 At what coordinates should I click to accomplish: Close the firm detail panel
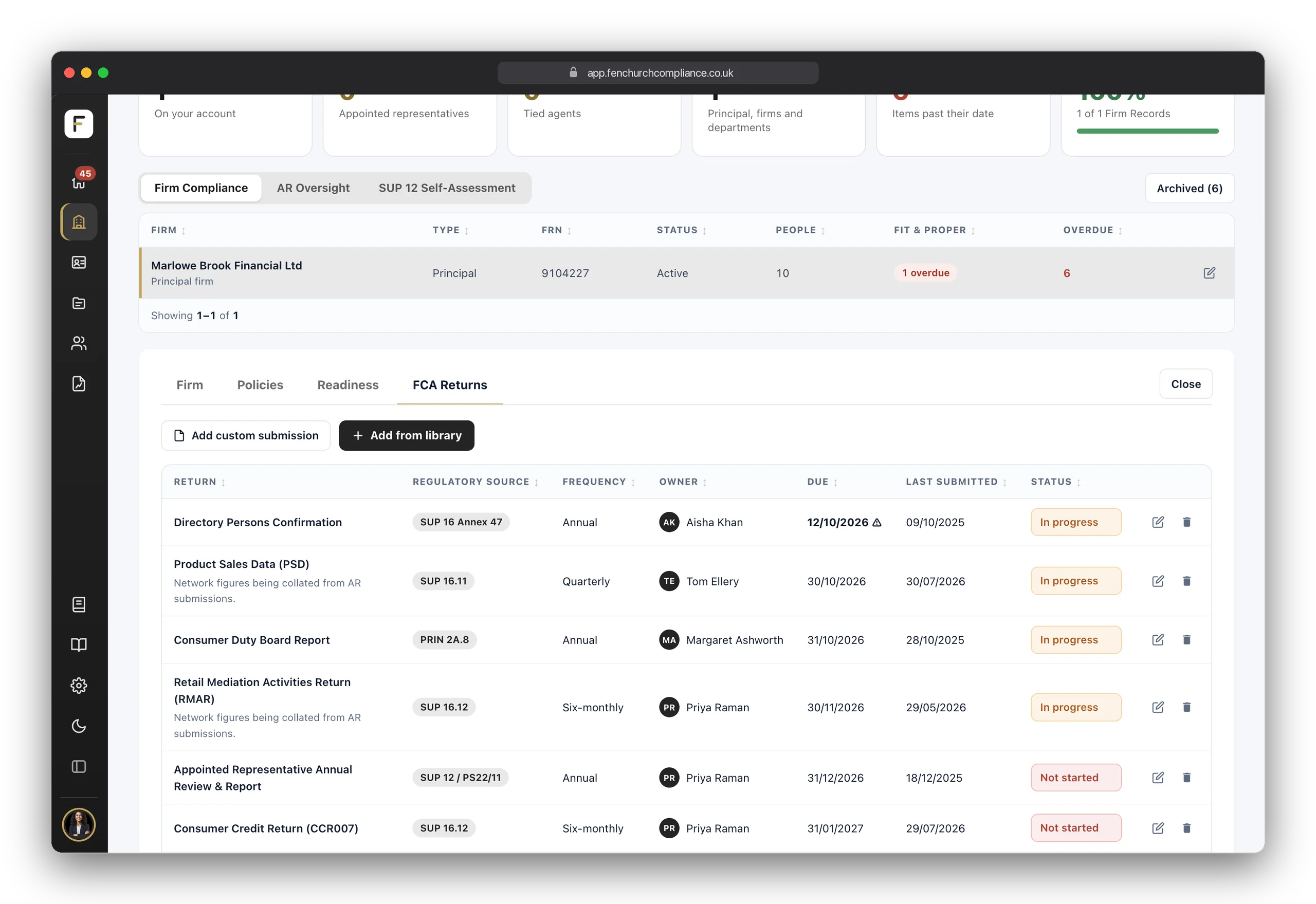1185,384
